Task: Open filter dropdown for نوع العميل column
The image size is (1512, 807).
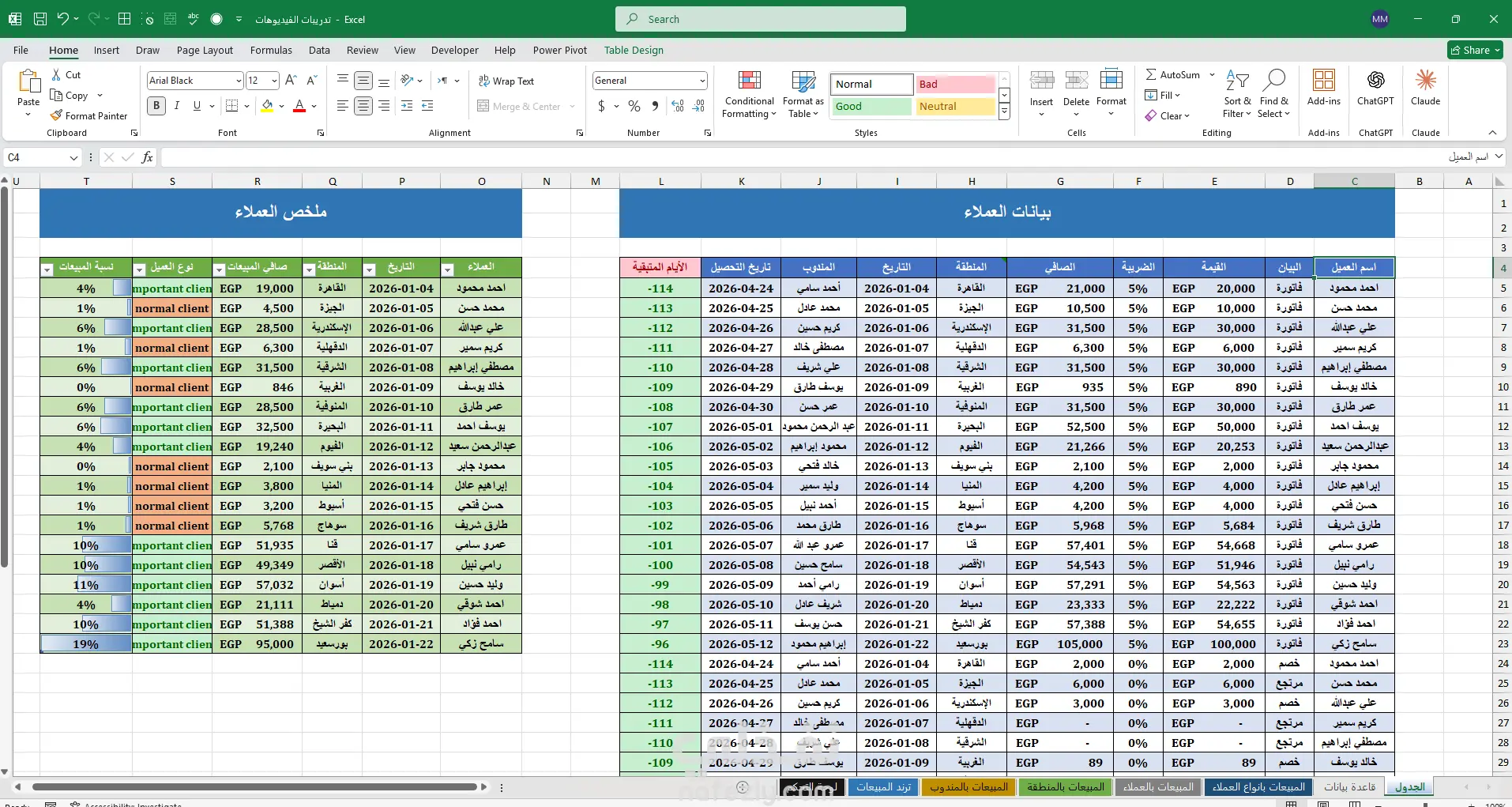Action: click(140, 270)
